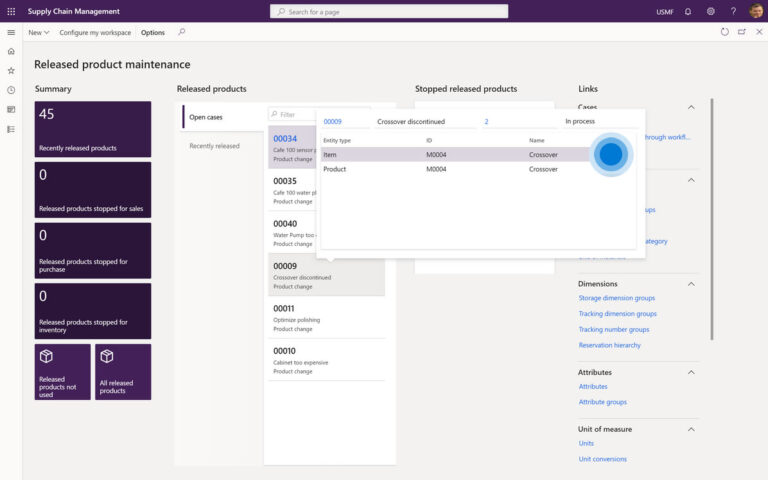Click the action pane search magnifier icon
This screenshot has height=480, width=768.
182,32
